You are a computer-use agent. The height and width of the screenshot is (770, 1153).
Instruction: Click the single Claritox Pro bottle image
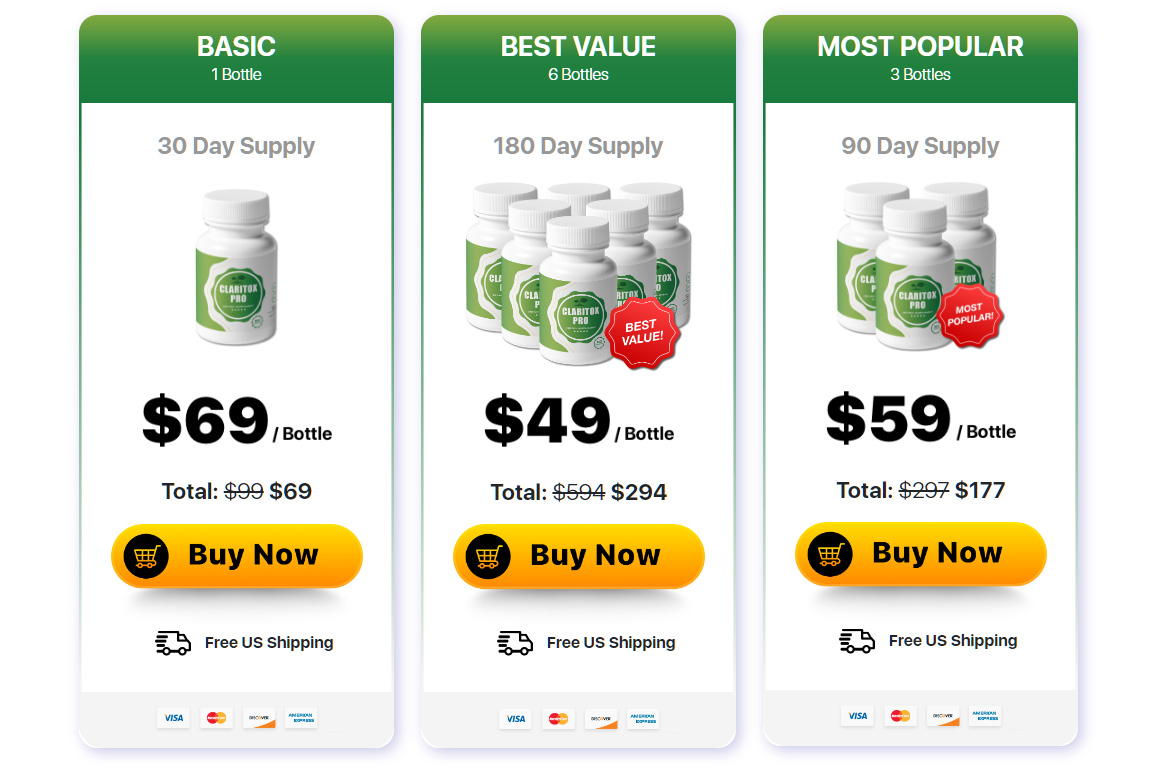tap(236, 270)
